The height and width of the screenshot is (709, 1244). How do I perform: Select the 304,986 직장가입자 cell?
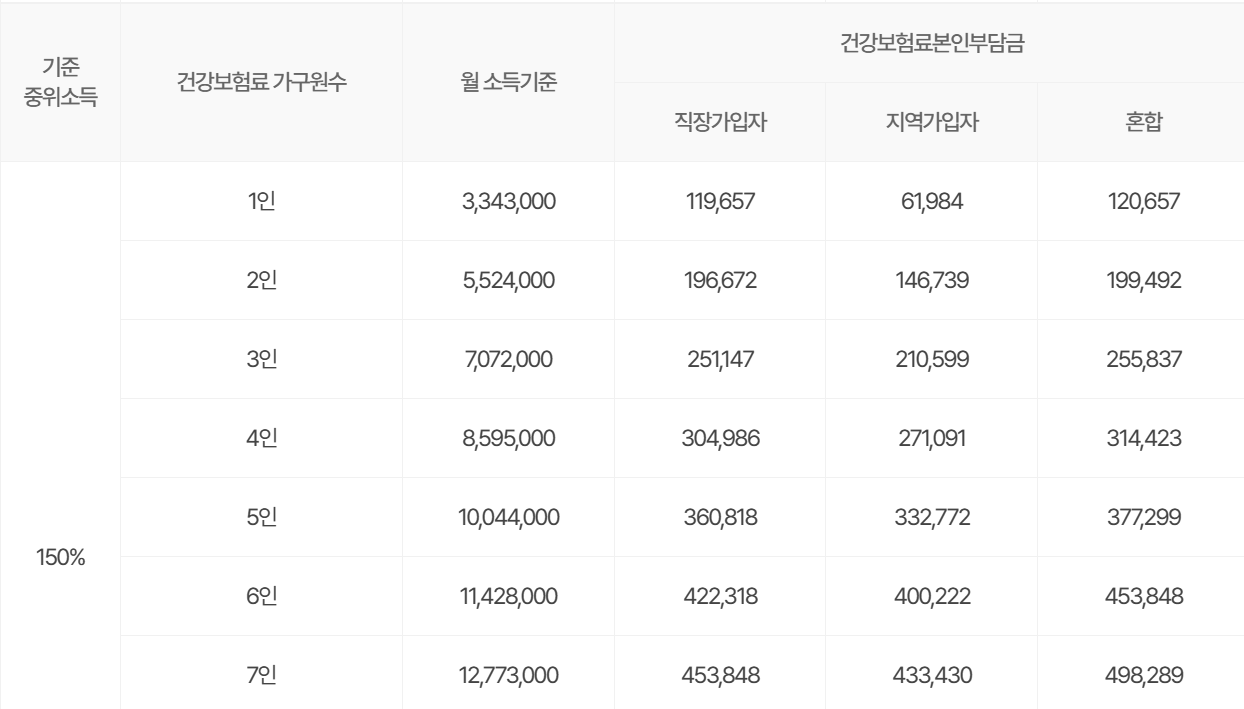click(722, 439)
